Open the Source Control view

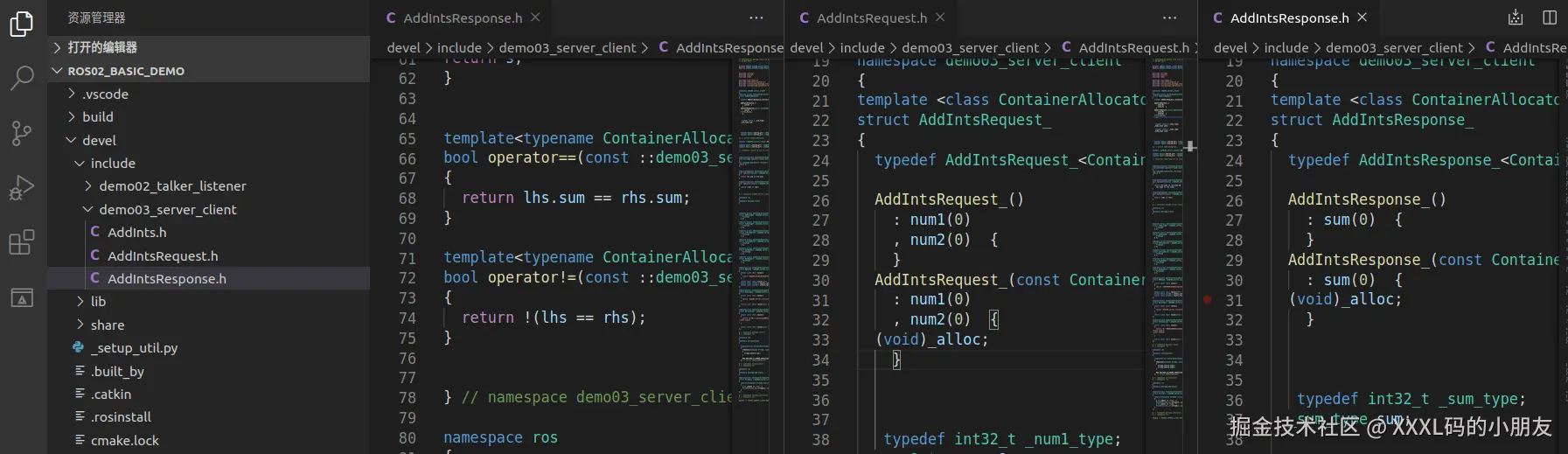click(x=22, y=133)
